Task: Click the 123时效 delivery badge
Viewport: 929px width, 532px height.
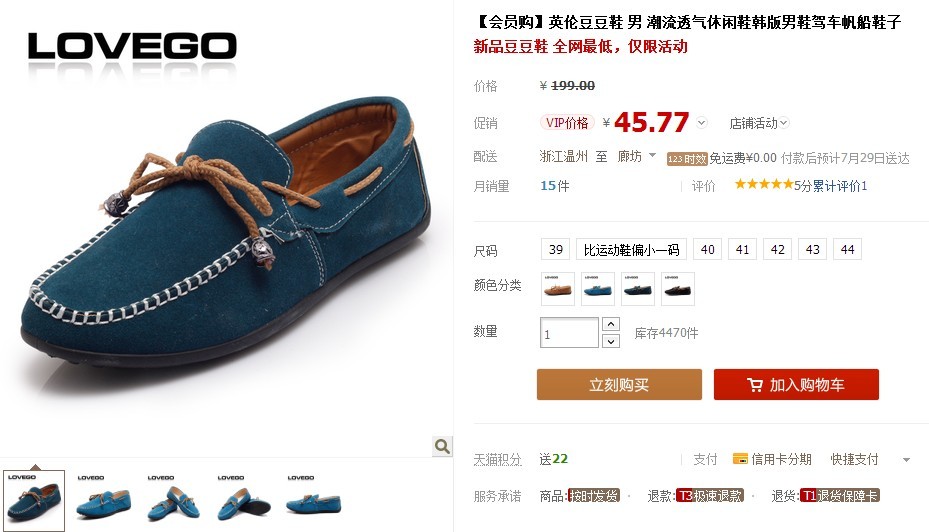Action: click(x=687, y=159)
